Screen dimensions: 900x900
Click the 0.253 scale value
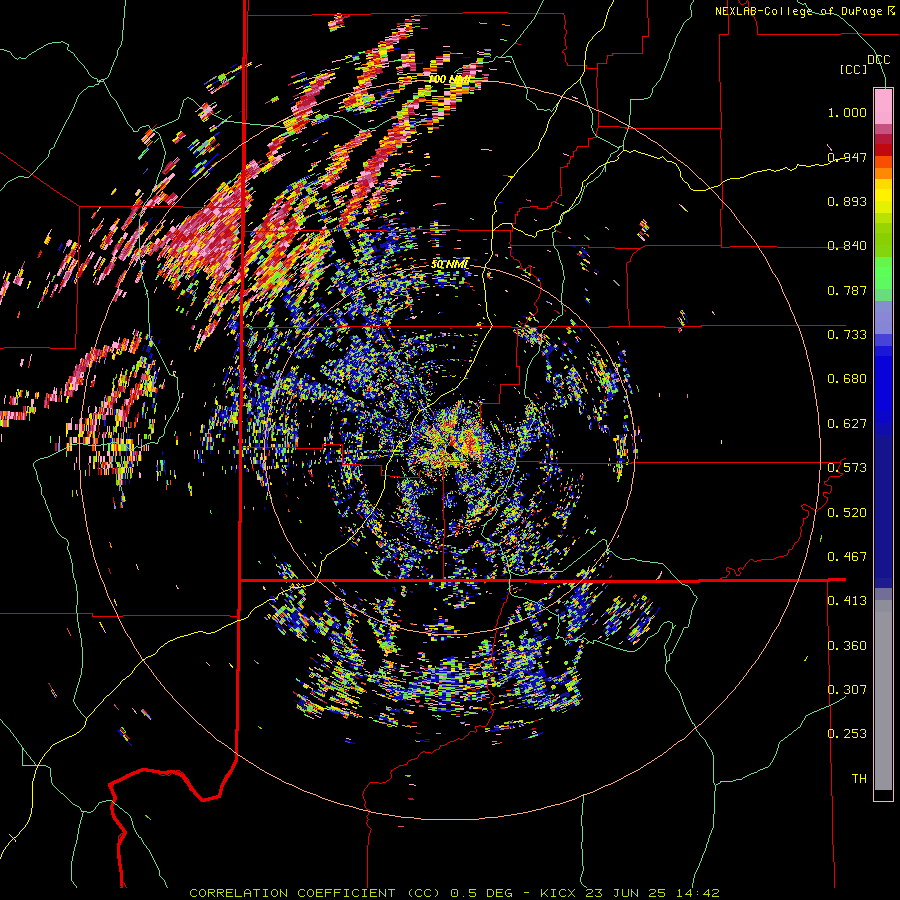[x=847, y=734]
